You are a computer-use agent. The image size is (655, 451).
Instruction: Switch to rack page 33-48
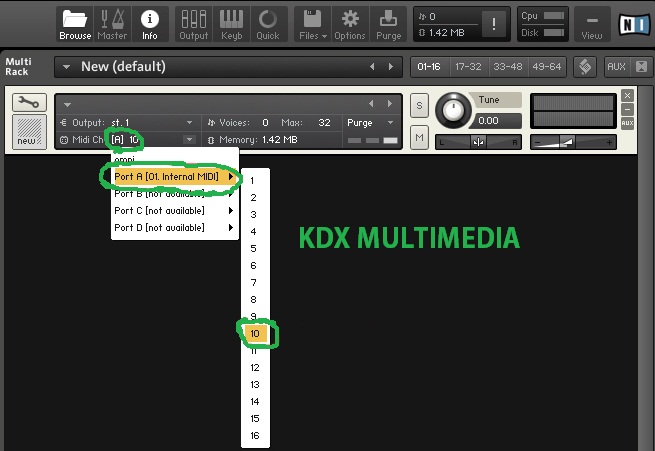click(508, 67)
